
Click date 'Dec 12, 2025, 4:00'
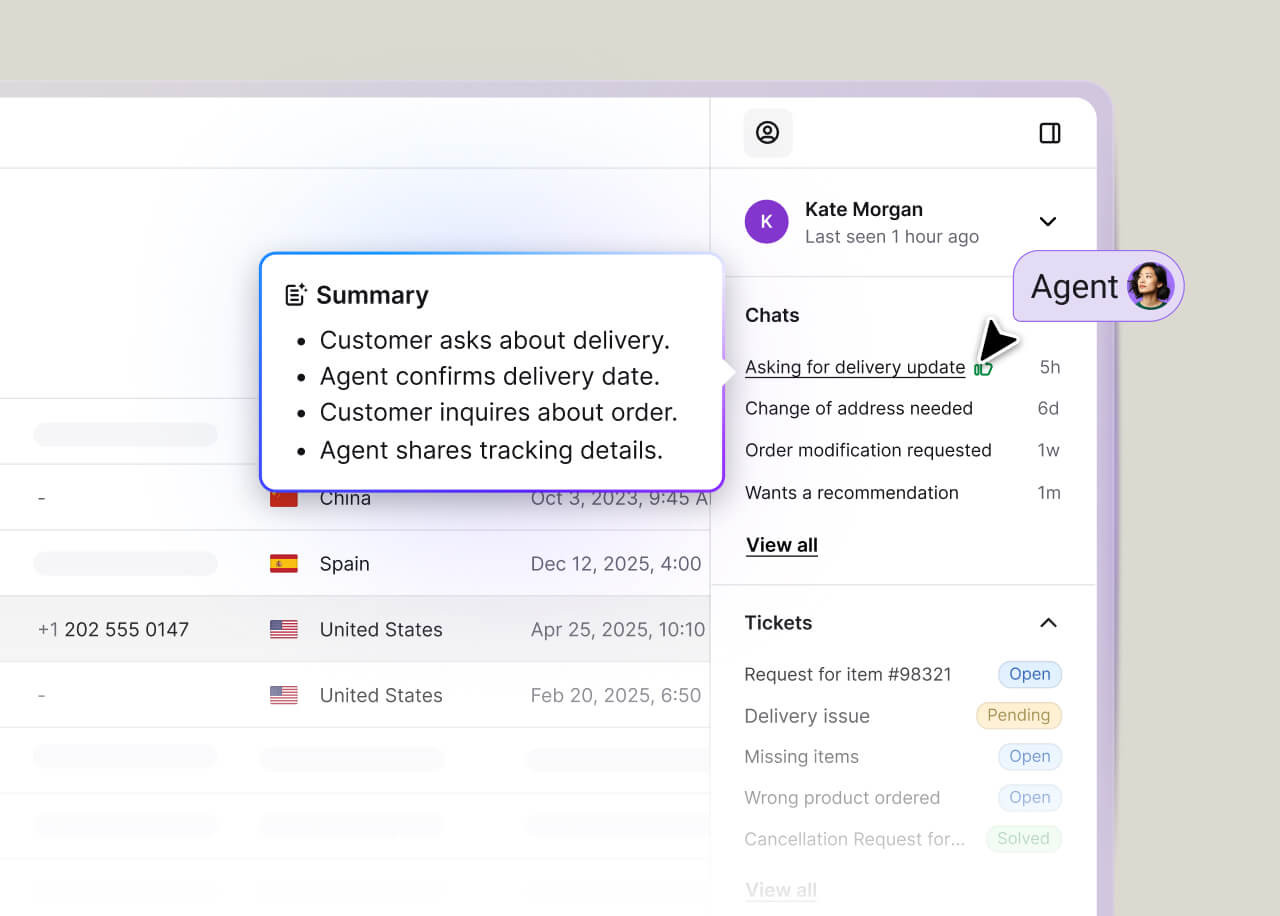pyautogui.click(x=616, y=564)
